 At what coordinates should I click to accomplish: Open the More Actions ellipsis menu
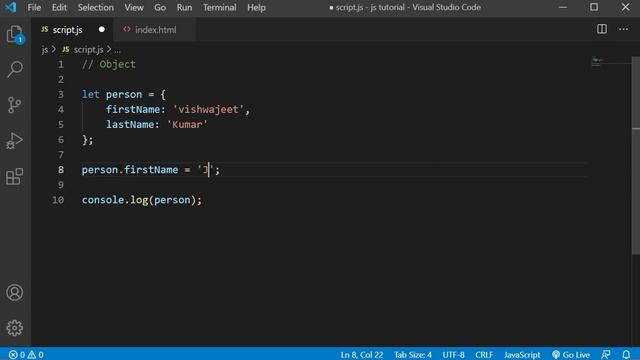[x=623, y=29]
